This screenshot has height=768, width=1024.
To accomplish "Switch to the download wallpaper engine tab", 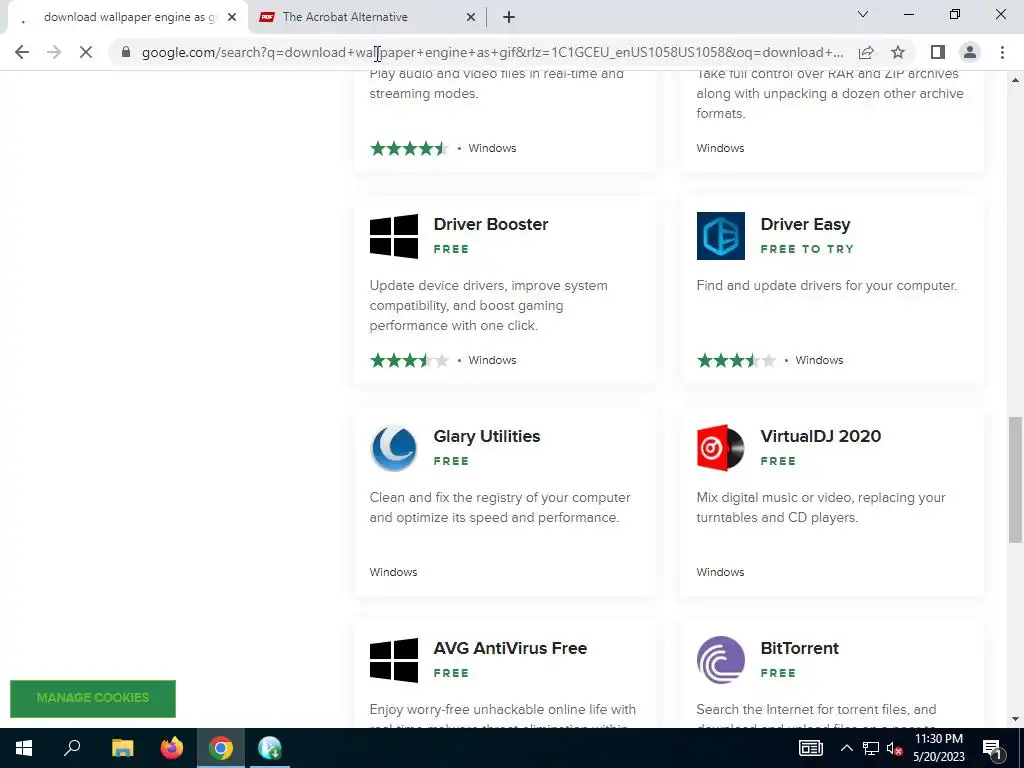I will pos(129,17).
